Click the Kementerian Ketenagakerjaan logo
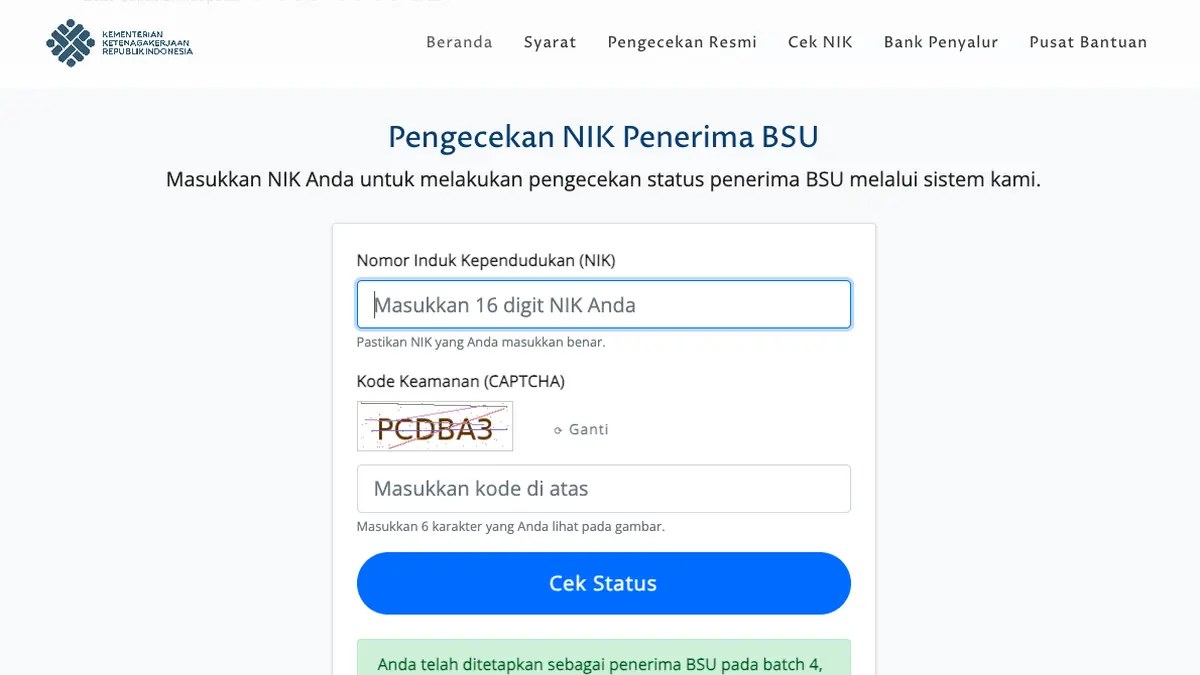 [119, 42]
